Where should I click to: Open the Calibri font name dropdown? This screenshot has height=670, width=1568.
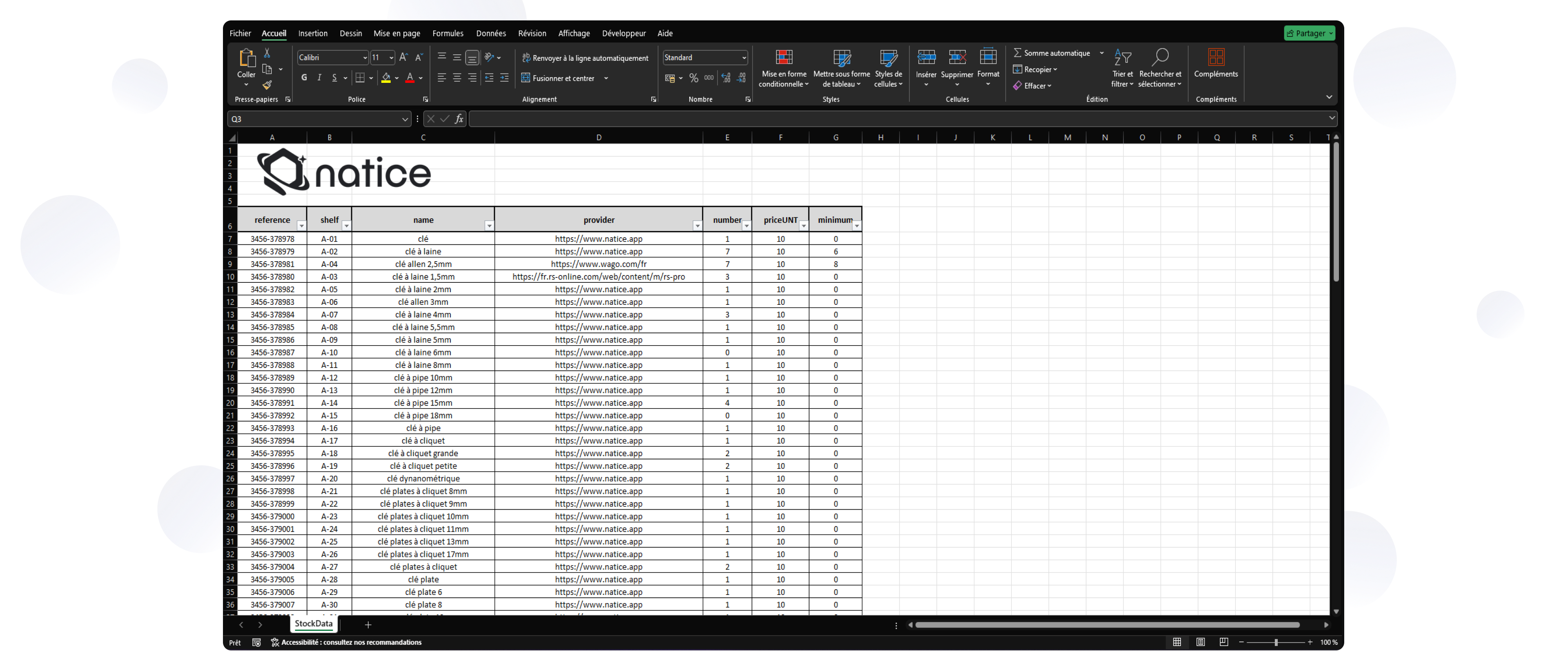[x=365, y=58]
